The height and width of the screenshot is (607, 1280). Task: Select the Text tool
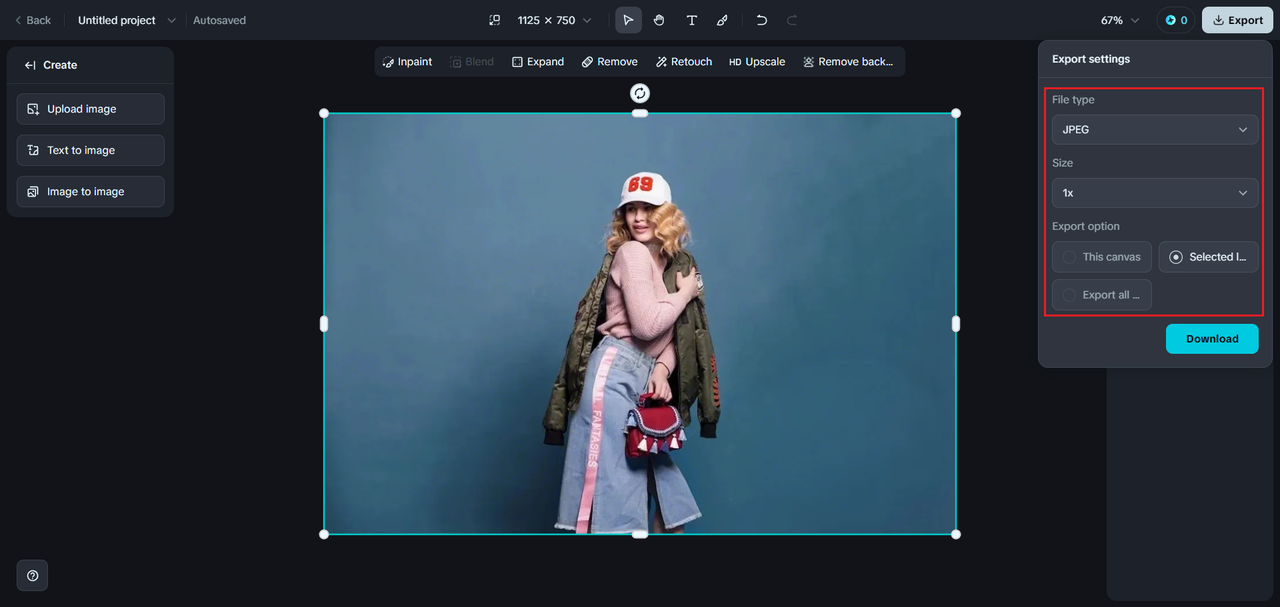pyautogui.click(x=691, y=20)
